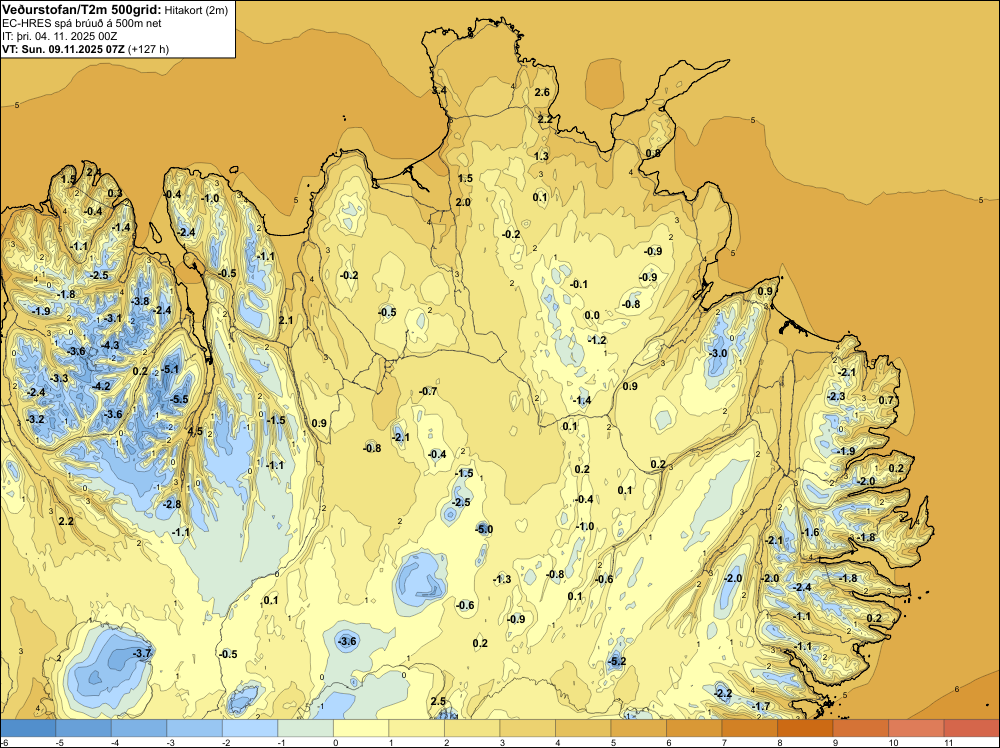Select the line 'EC-HRES spá brúuð á 500m net'
Image resolution: width=1000 pixels, height=748 pixels.
[x=82, y=23]
